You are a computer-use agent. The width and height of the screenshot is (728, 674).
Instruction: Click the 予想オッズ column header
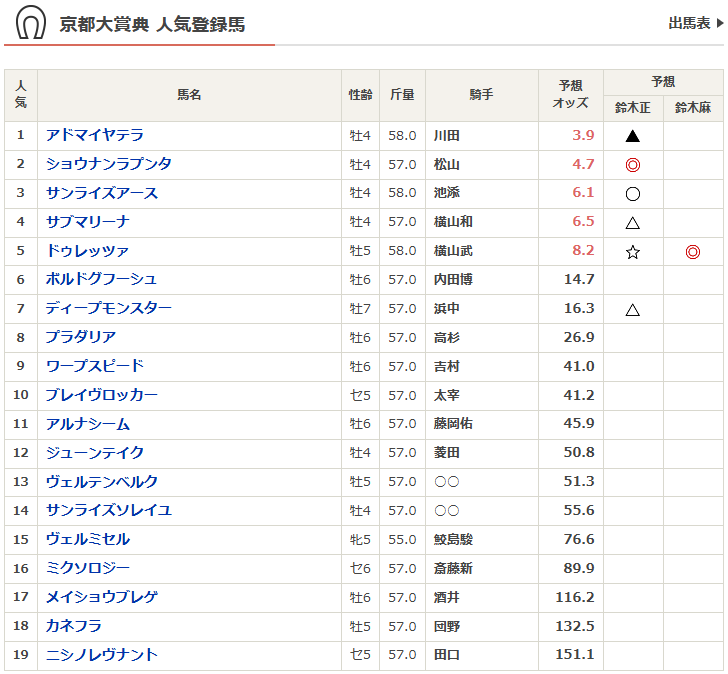click(571, 95)
